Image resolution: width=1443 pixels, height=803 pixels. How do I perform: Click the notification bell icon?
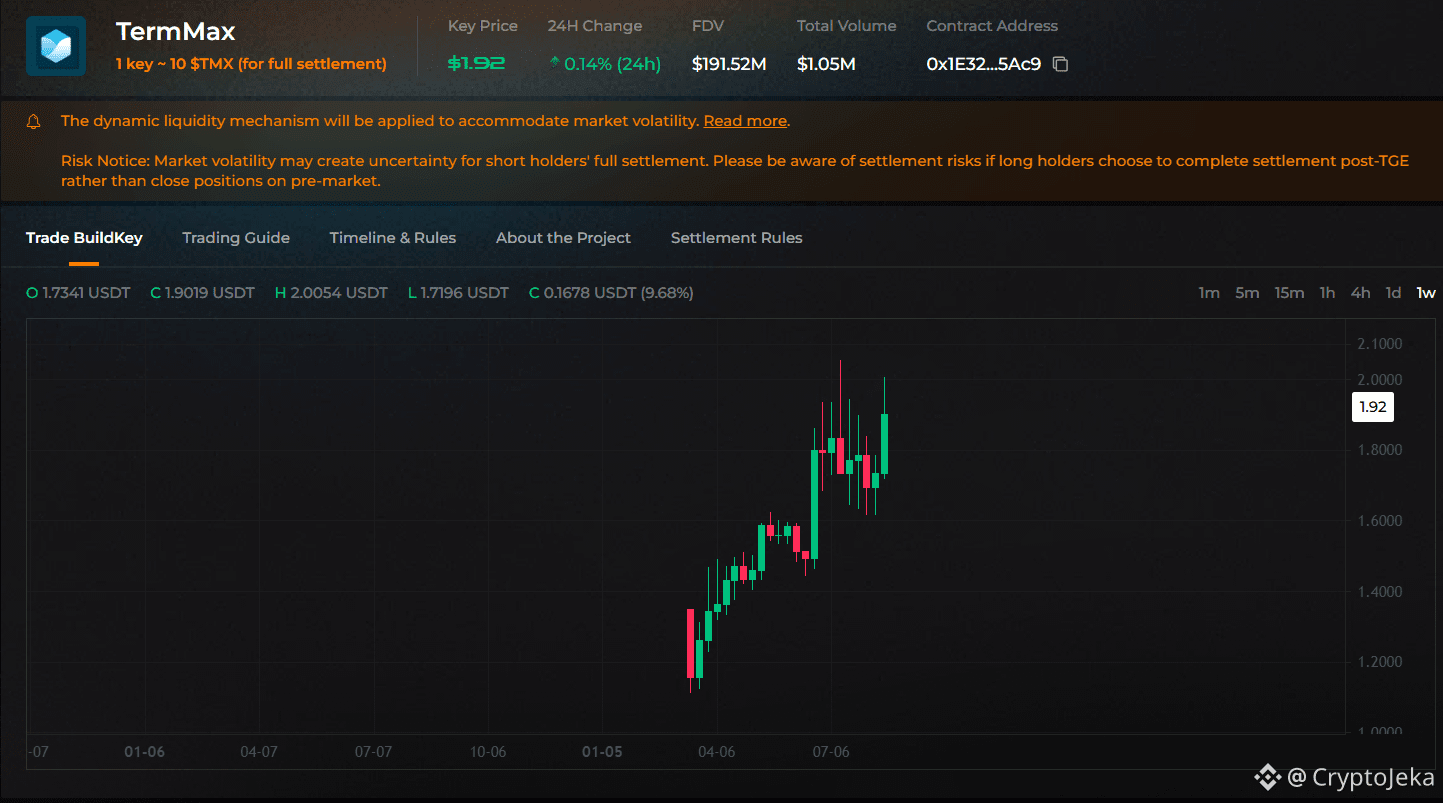tap(34, 121)
